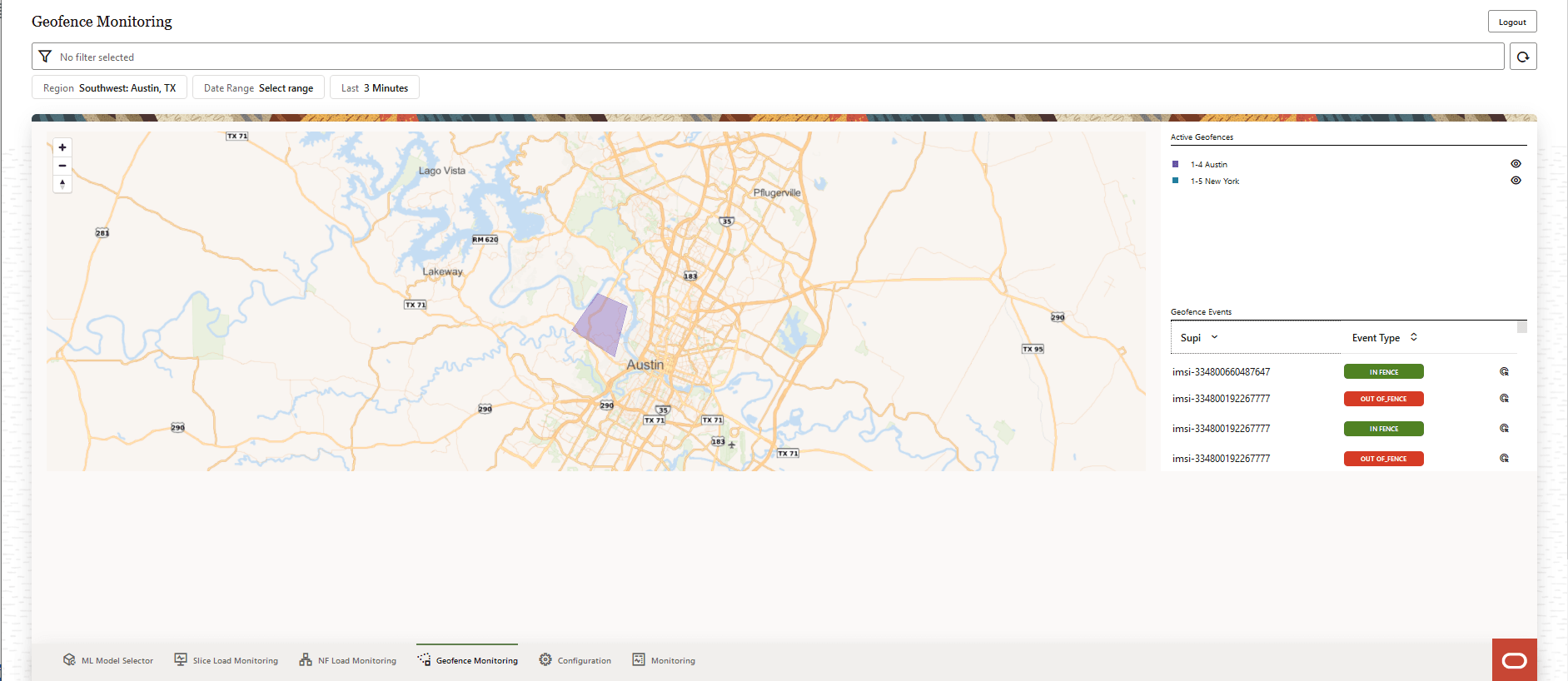This screenshot has height=681, width=1568.
Task: Open the Date Range selector
Action: (258, 87)
